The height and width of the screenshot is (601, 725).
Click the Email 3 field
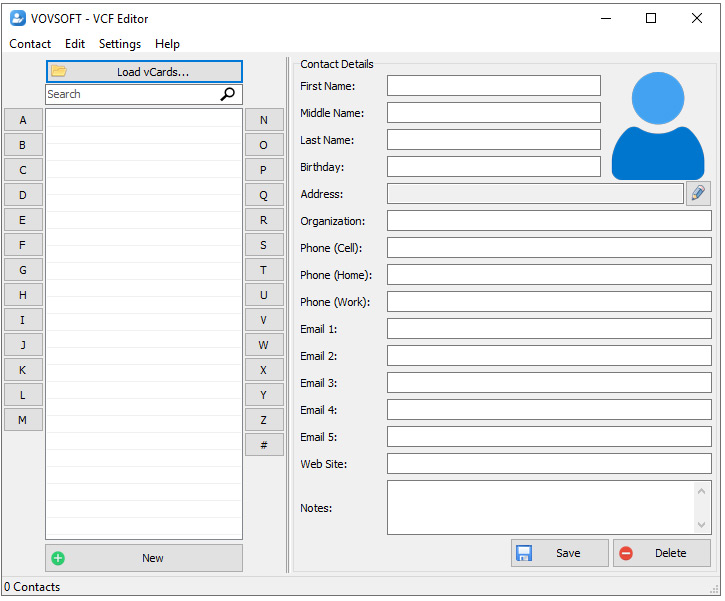point(549,382)
